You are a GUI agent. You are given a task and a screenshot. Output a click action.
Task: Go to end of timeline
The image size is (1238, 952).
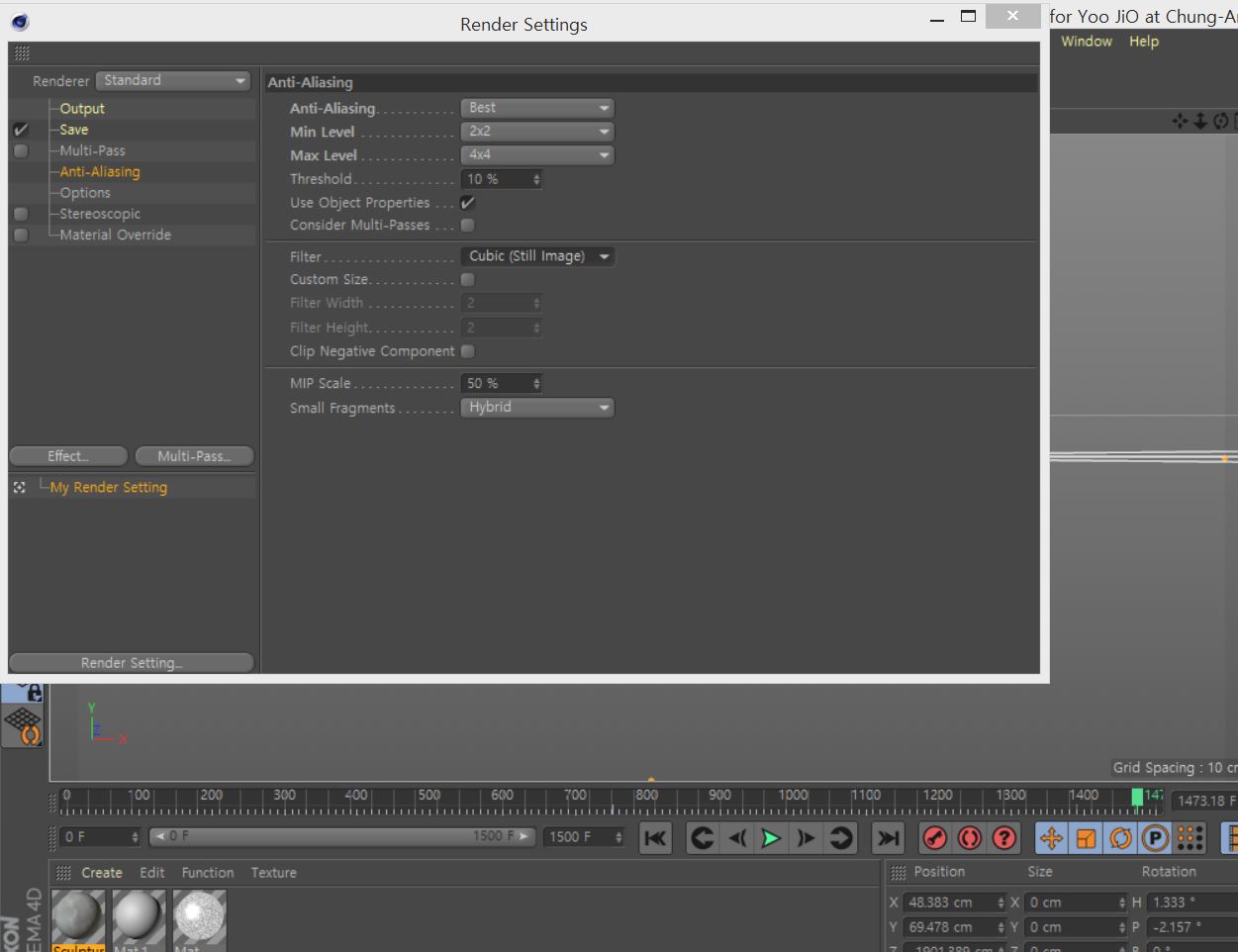tap(889, 838)
